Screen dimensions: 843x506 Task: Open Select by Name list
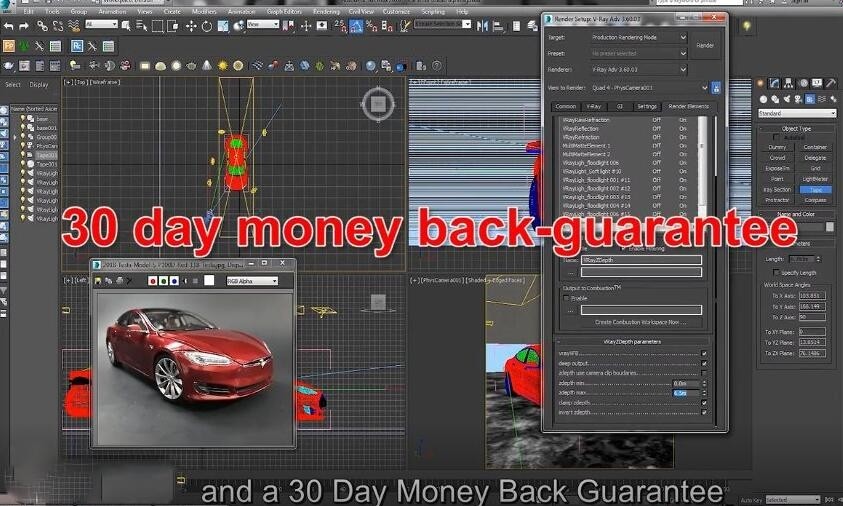point(141,25)
